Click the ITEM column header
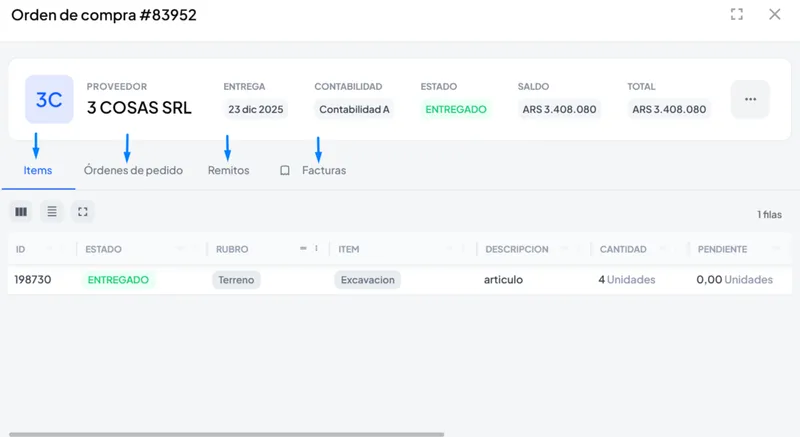Screen dimensions: 800x437 point(349,249)
